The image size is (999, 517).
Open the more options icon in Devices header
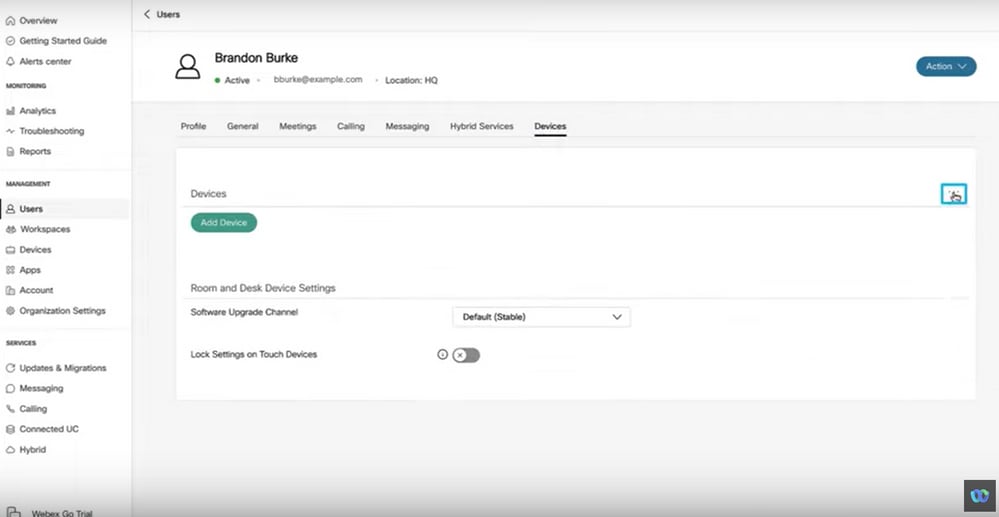953,194
